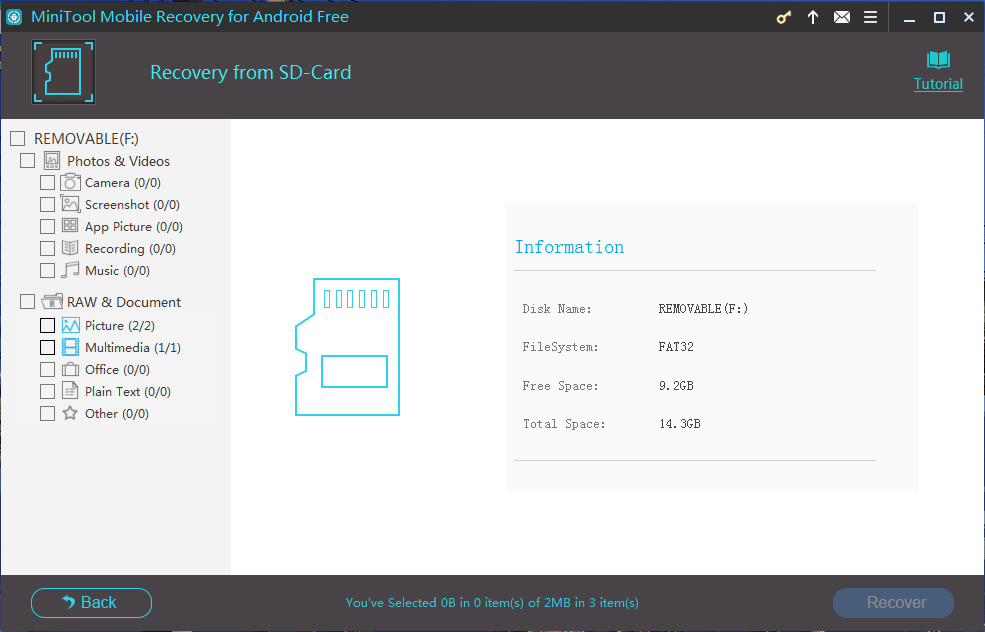985x632 pixels.
Task: Select the Photos & Videos tree label
Action: [118, 161]
